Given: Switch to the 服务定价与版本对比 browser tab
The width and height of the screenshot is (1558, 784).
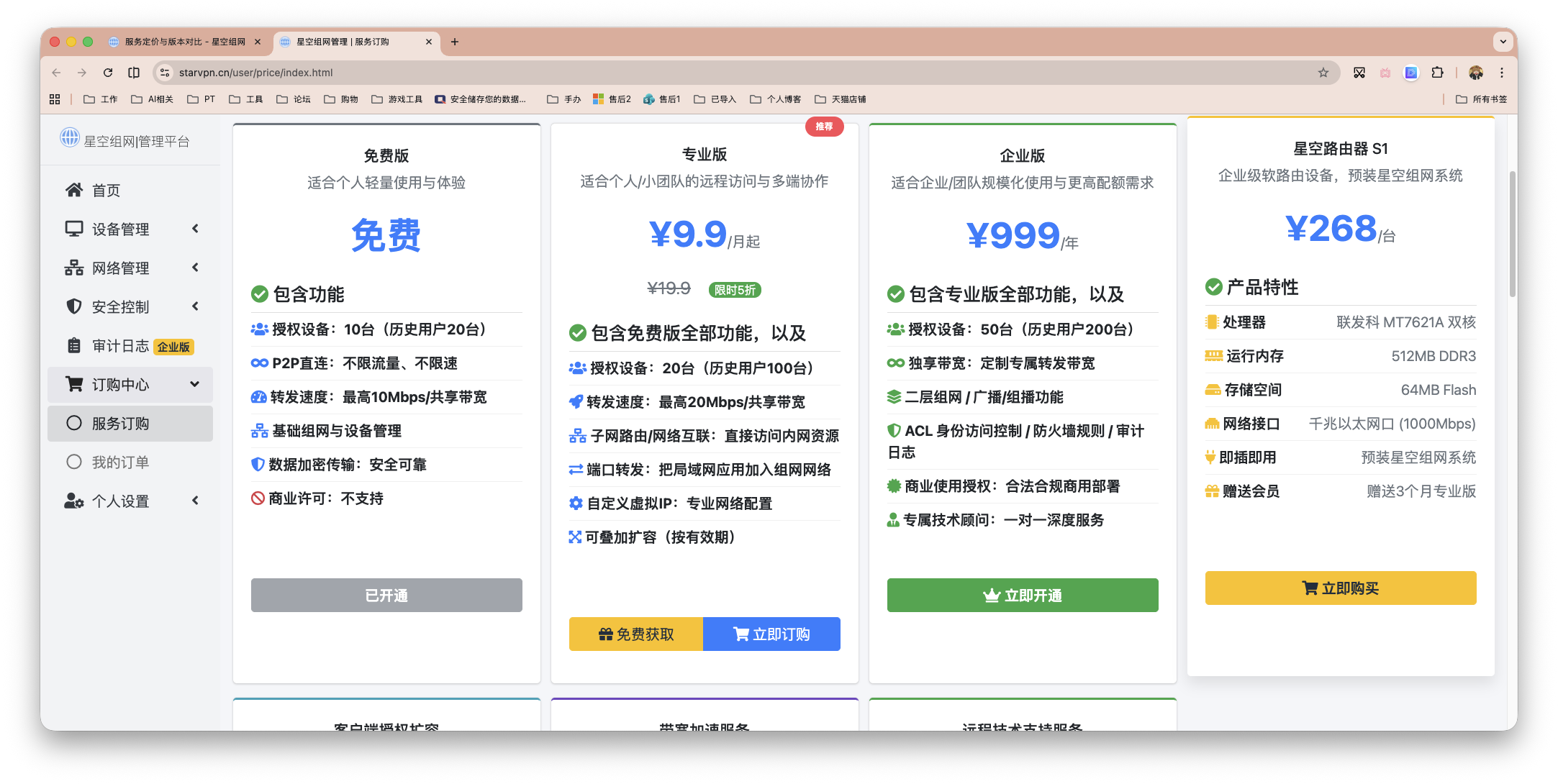Looking at the screenshot, I should (184, 42).
